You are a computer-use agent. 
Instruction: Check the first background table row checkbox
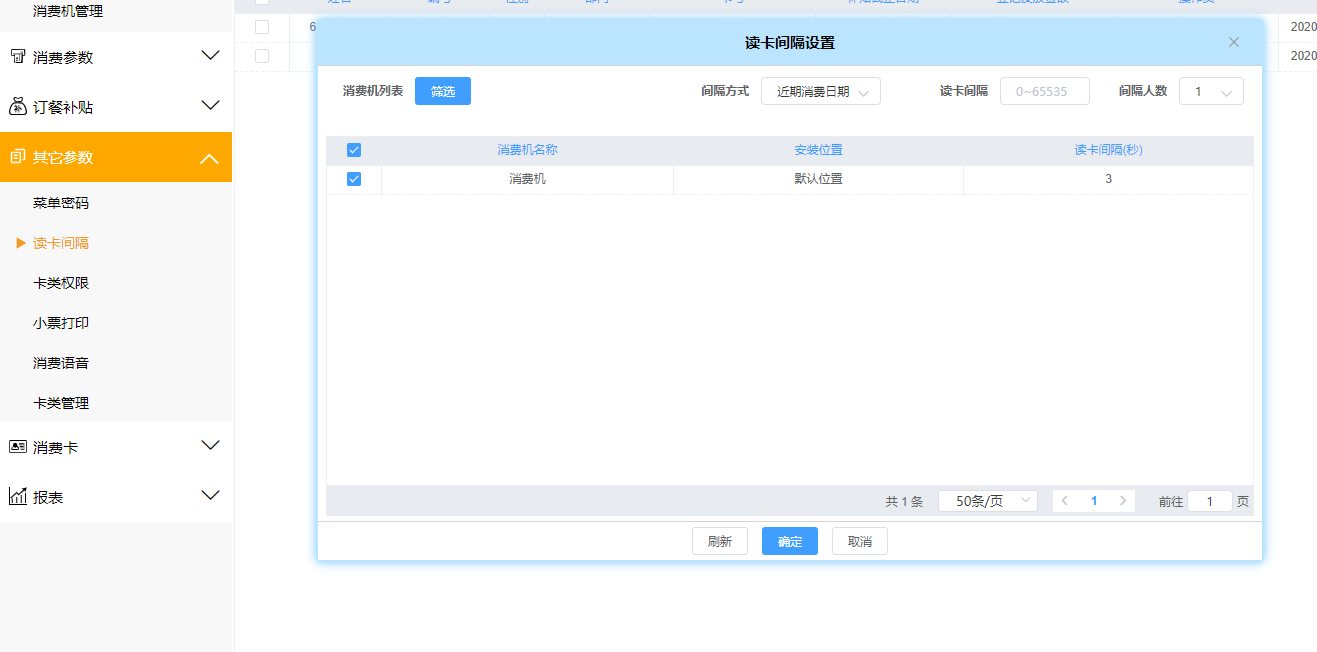pyautogui.click(x=262, y=27)
